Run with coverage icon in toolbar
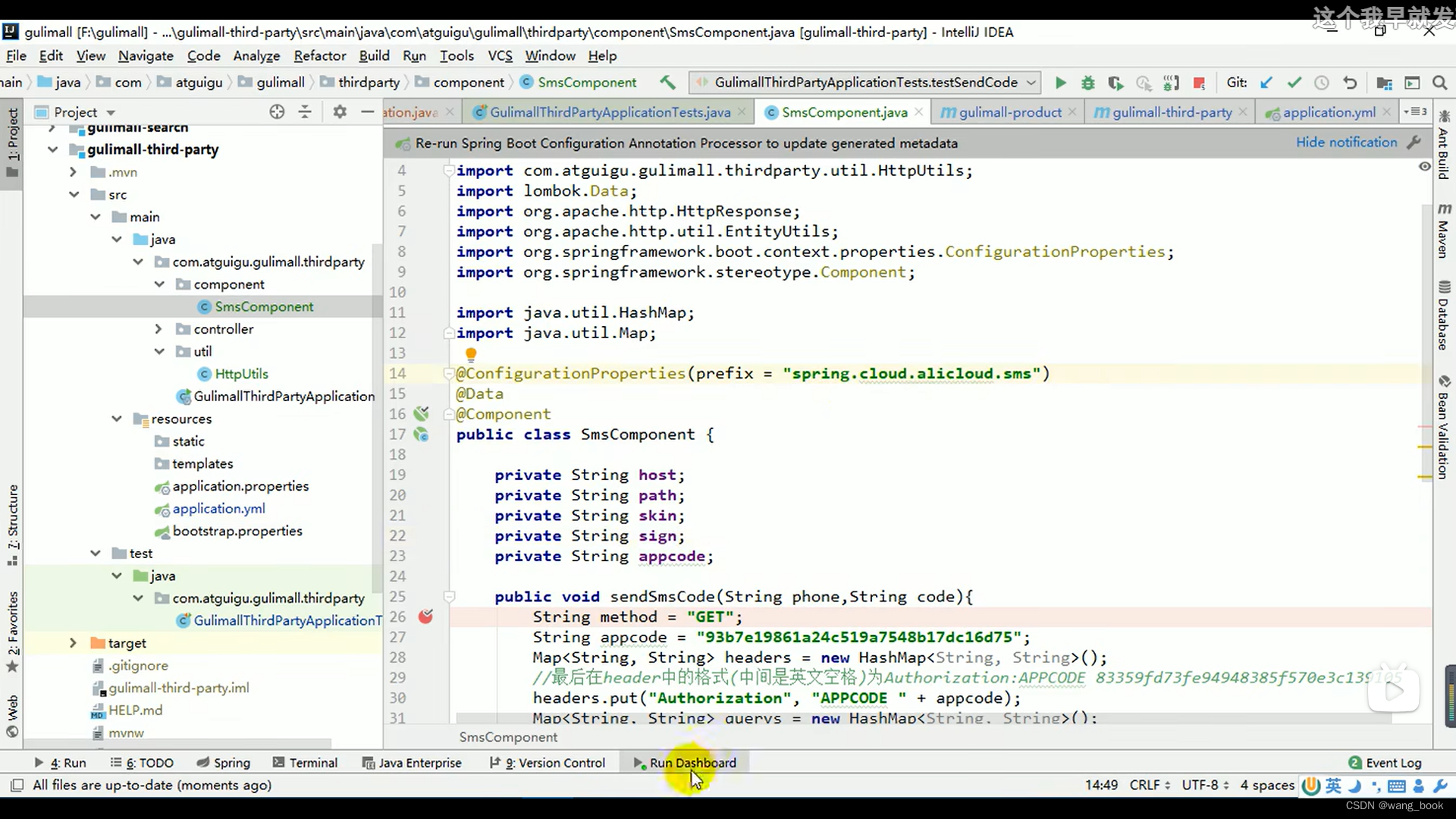This screenshot has width=1456, height=819. 1115,83
